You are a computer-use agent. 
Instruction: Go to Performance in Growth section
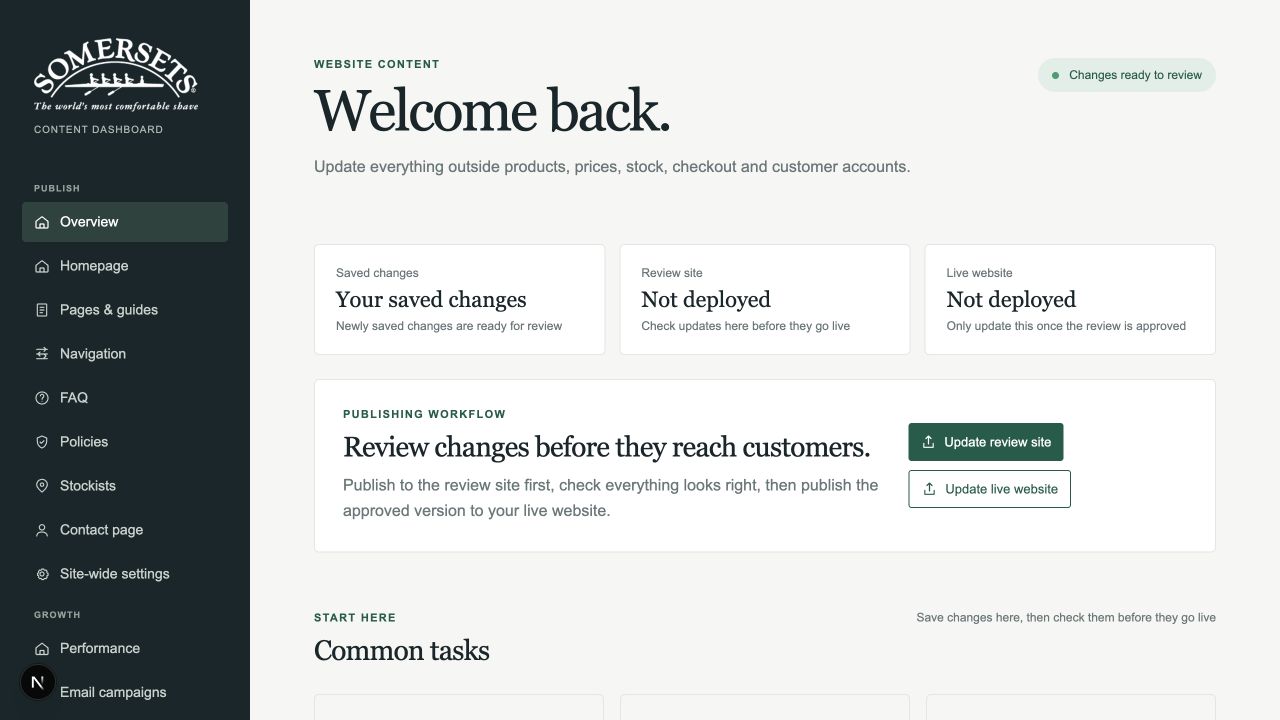click(x=125, y=648)
